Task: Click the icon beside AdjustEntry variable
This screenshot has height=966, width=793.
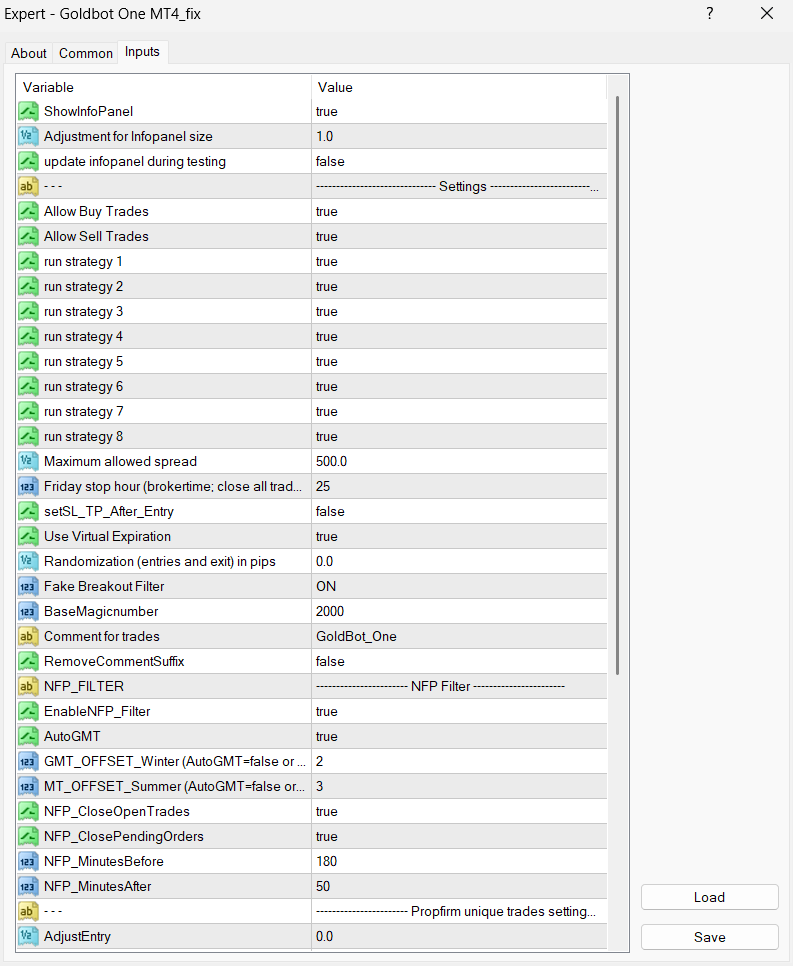Action: pos(28,936)
